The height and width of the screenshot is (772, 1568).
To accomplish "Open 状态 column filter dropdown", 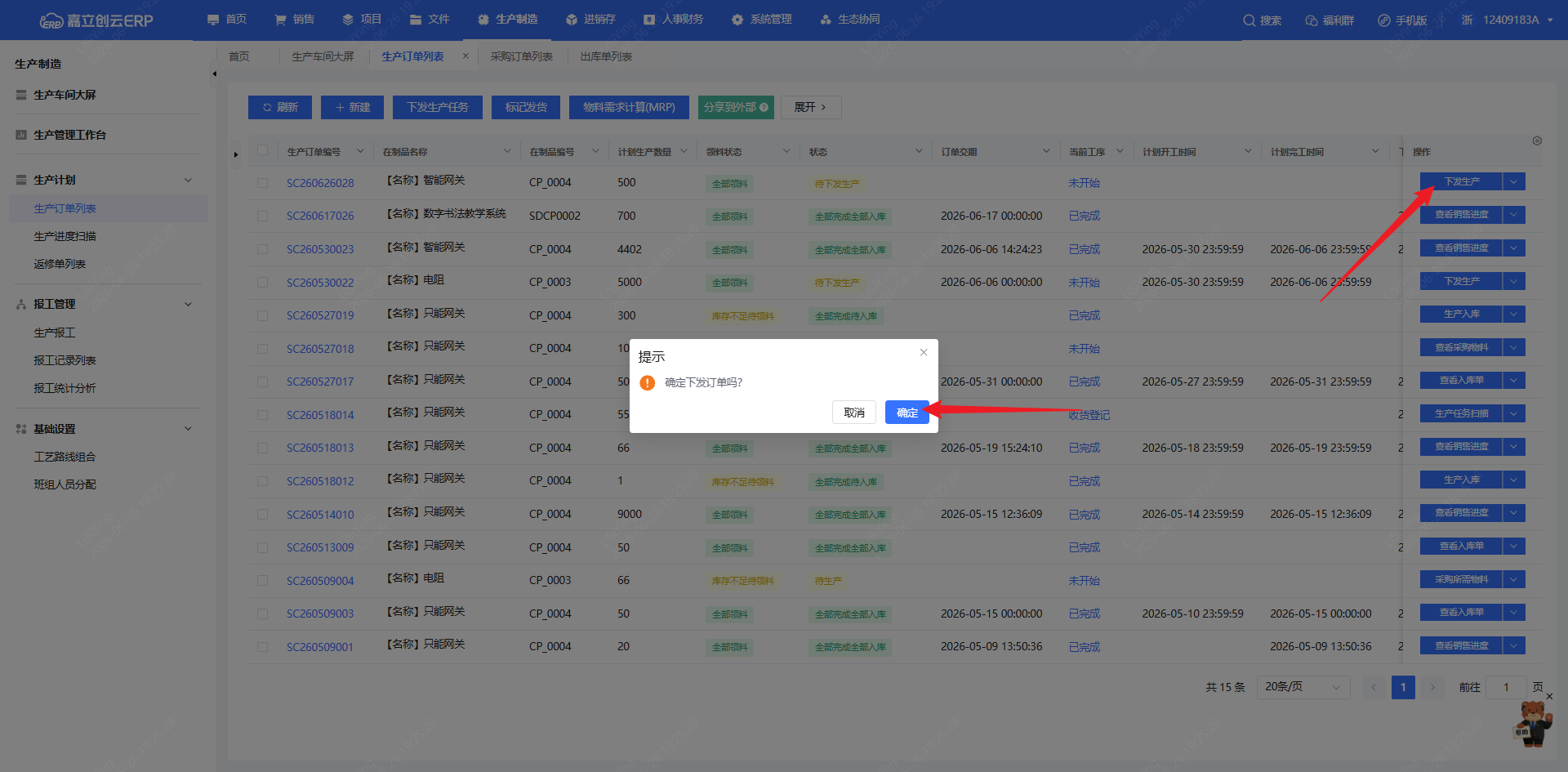I will click(919, 151).
